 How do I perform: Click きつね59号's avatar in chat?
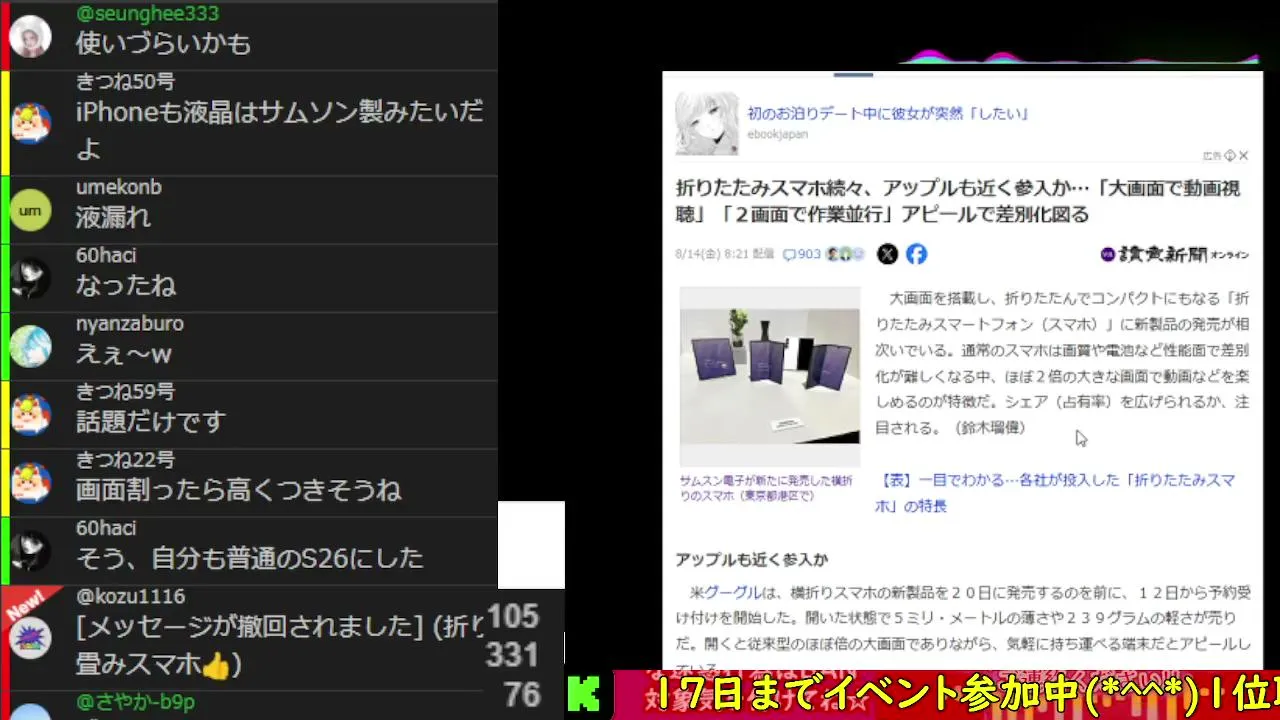(x=30, y=414)
